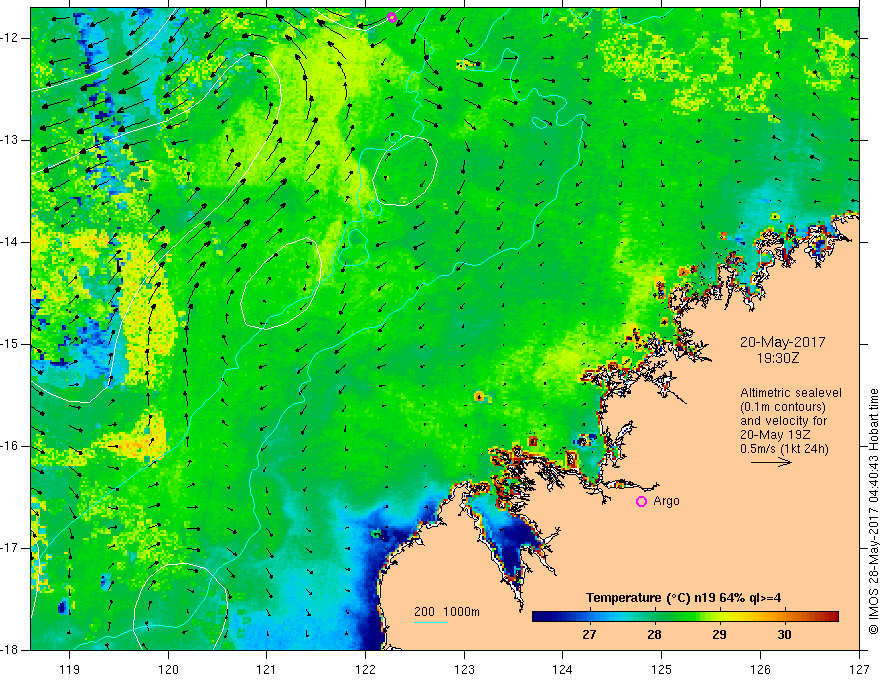Click the velocity scale reference arrow

[771, 462]
